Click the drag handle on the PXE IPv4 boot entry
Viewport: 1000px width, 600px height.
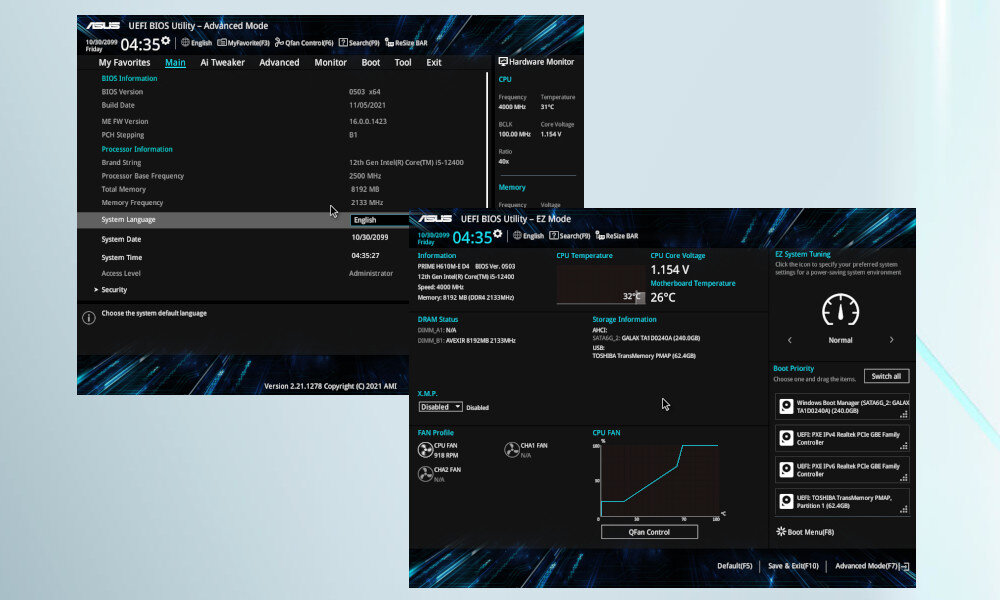click(904, 446)
